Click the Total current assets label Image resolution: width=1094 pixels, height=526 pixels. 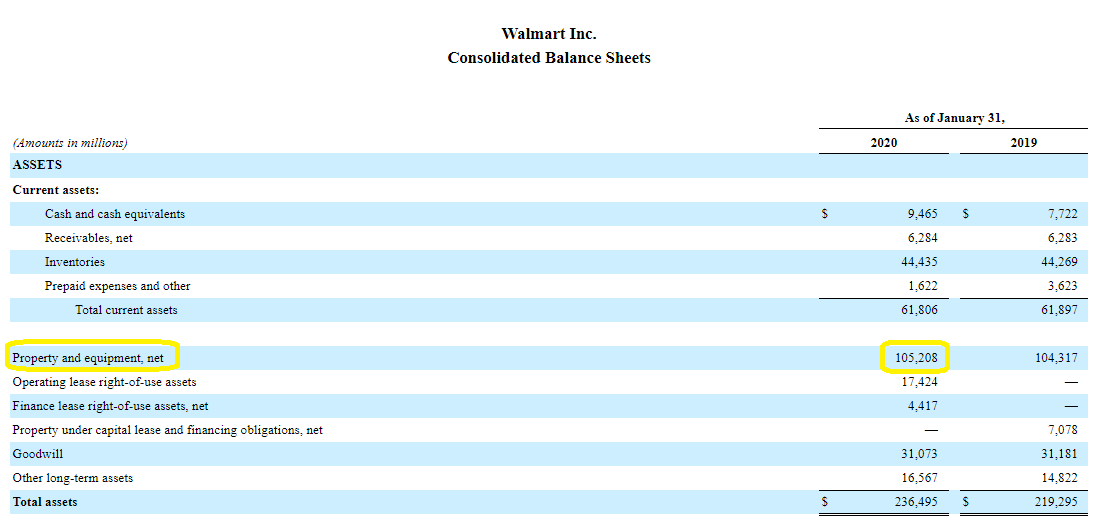click(126, 310)
